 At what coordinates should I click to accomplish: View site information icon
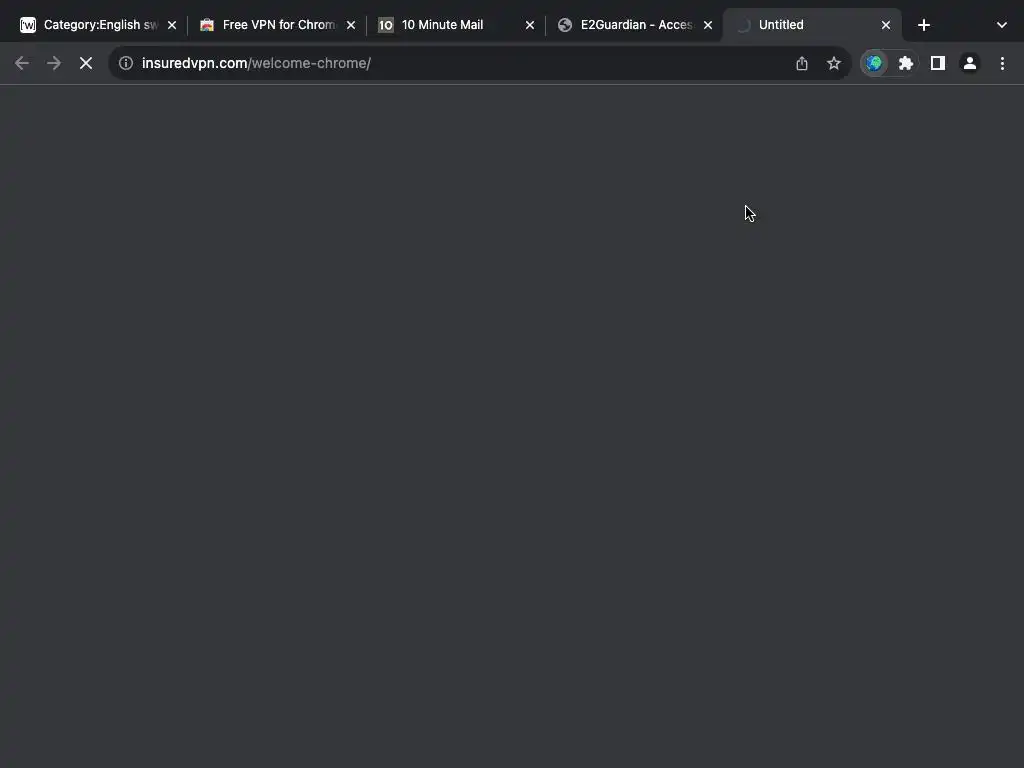click(x=126, y=63)
